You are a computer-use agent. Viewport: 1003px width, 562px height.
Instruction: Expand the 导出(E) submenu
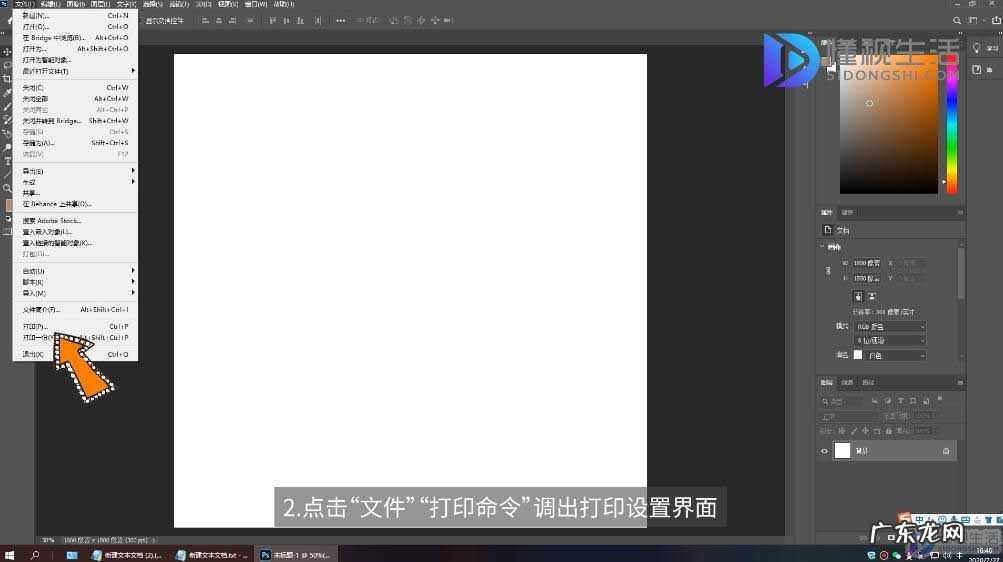[x=75, y=171]
